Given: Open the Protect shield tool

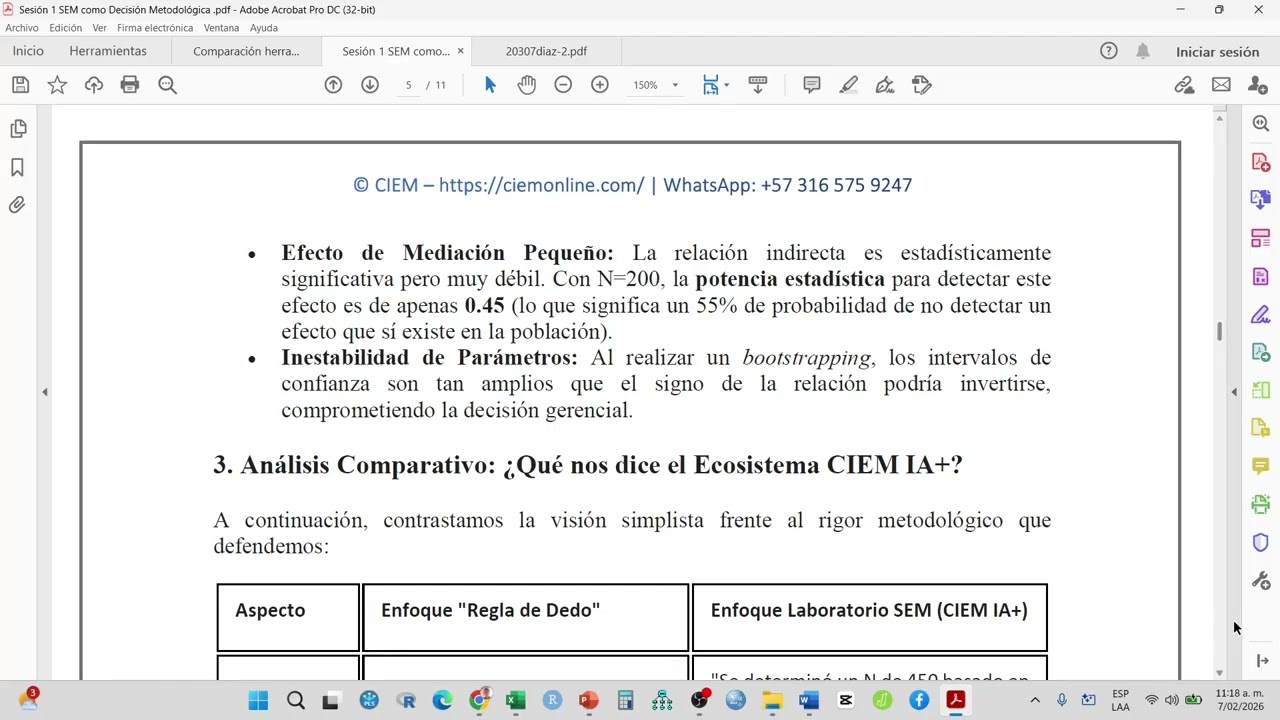Looking at the screenshot, I should click(x=1261, y=543).
